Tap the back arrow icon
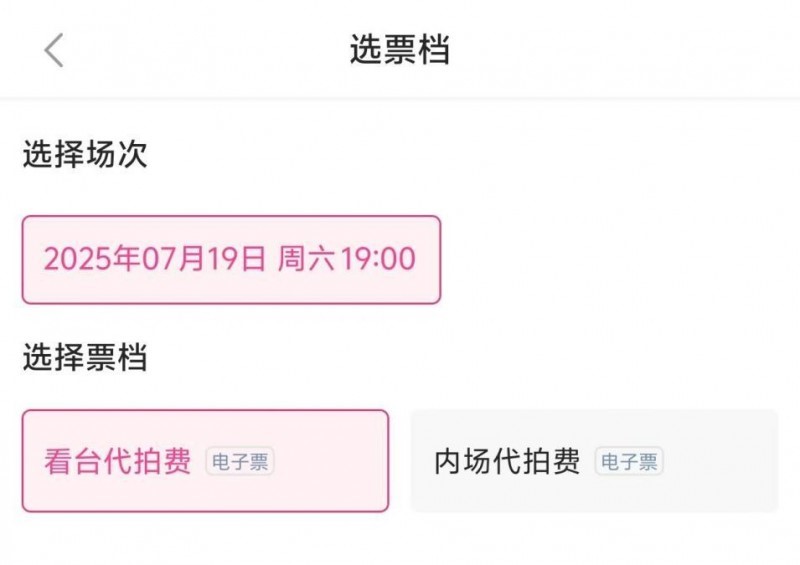Viewport: 800px width, 565px height. coord(54,50)
